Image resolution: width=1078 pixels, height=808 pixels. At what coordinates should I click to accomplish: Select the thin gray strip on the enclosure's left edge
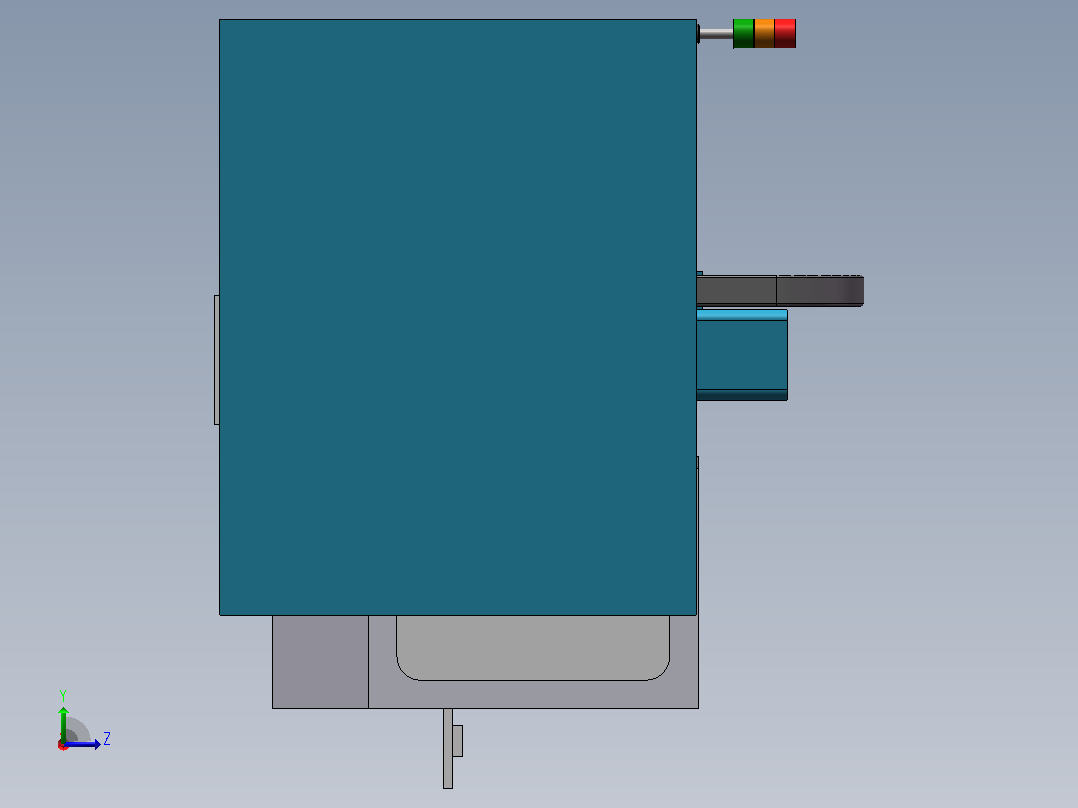tap(217, 360)
